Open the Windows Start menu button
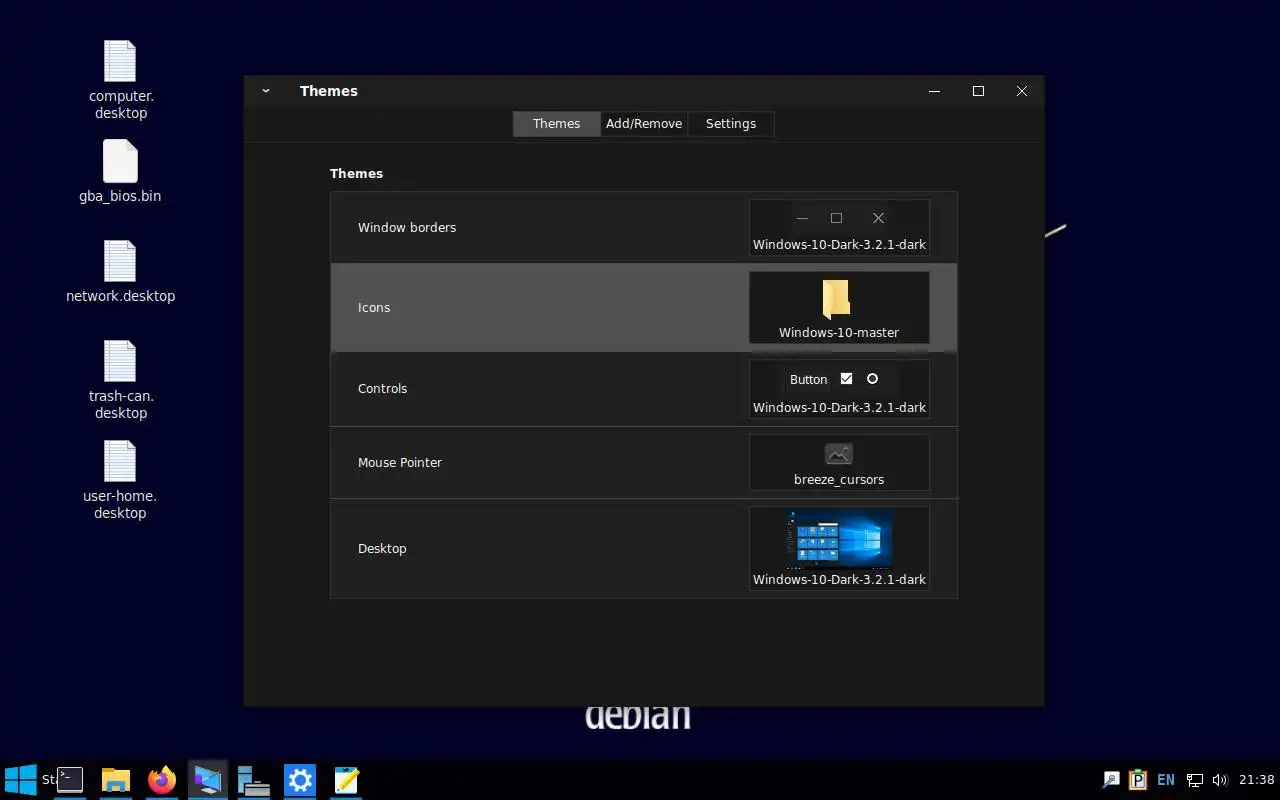Viewport: 1280px width, 800px height. click(21, 780)
